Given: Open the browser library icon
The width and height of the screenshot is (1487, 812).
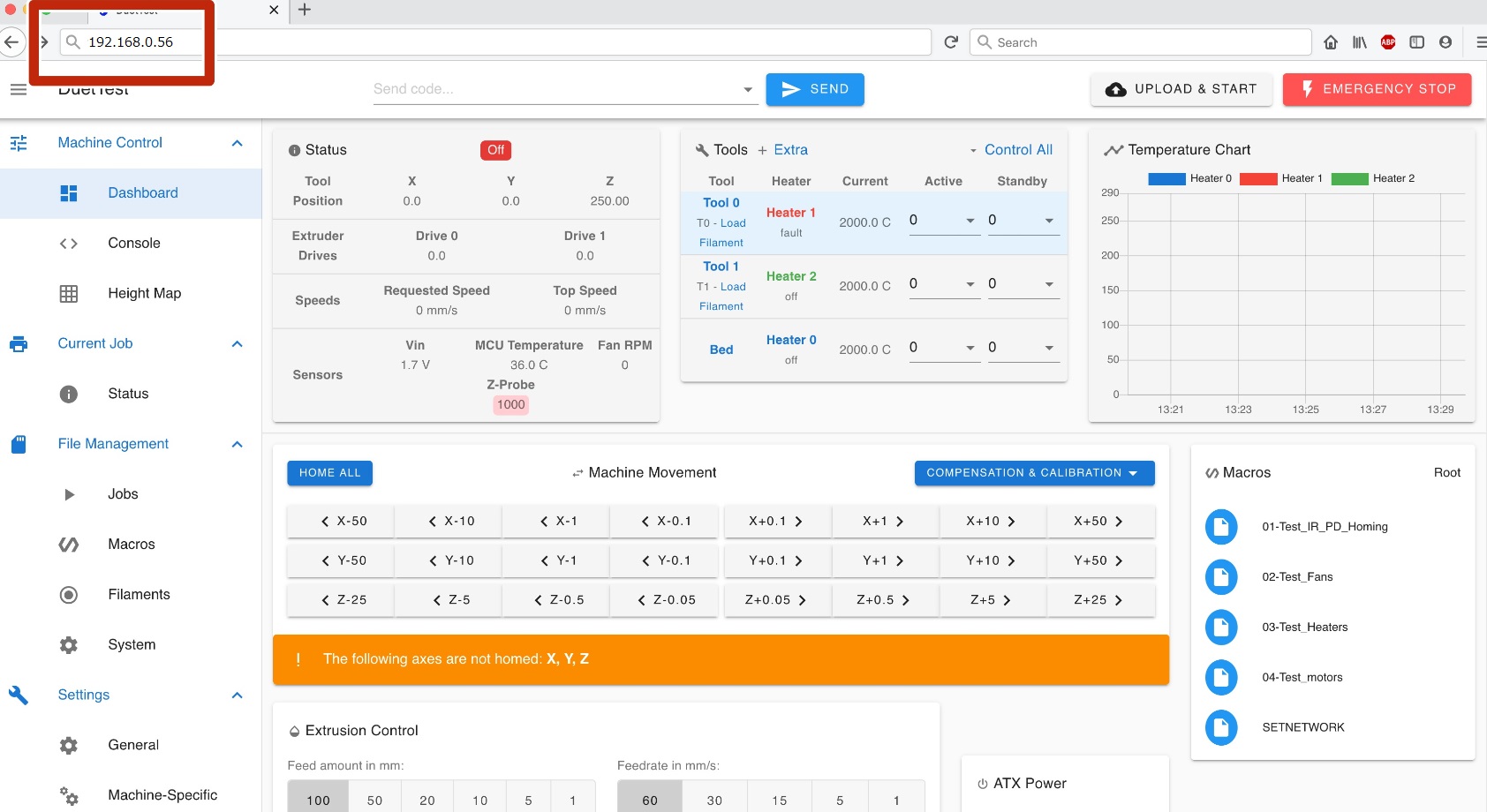Looking at the screenshot, I should tap(1360, 42).
